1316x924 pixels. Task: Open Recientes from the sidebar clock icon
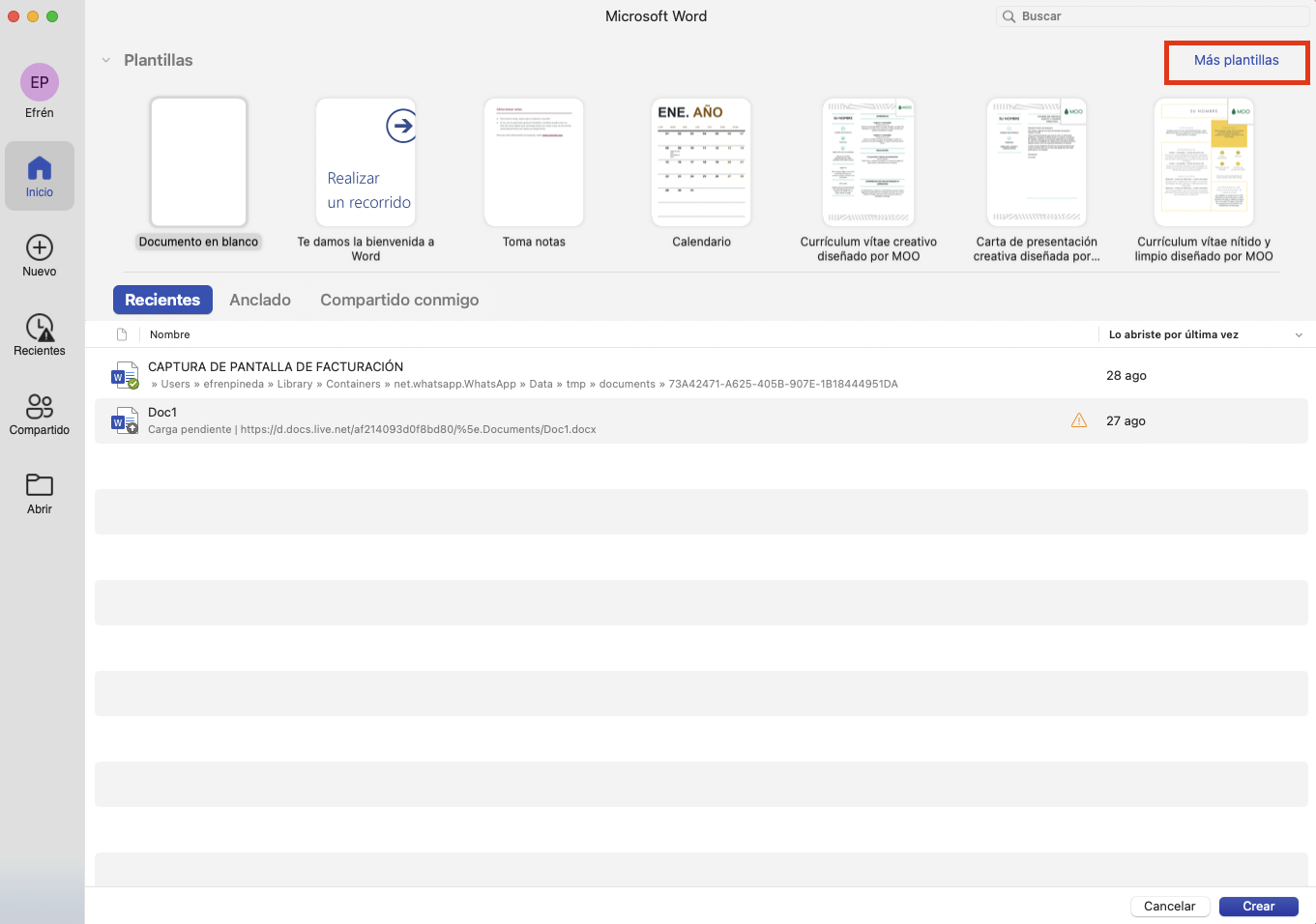pos(39,329)
